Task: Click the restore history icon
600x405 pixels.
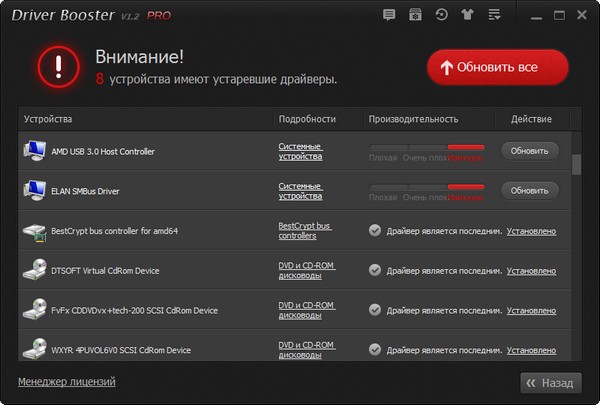Action: 443,16
